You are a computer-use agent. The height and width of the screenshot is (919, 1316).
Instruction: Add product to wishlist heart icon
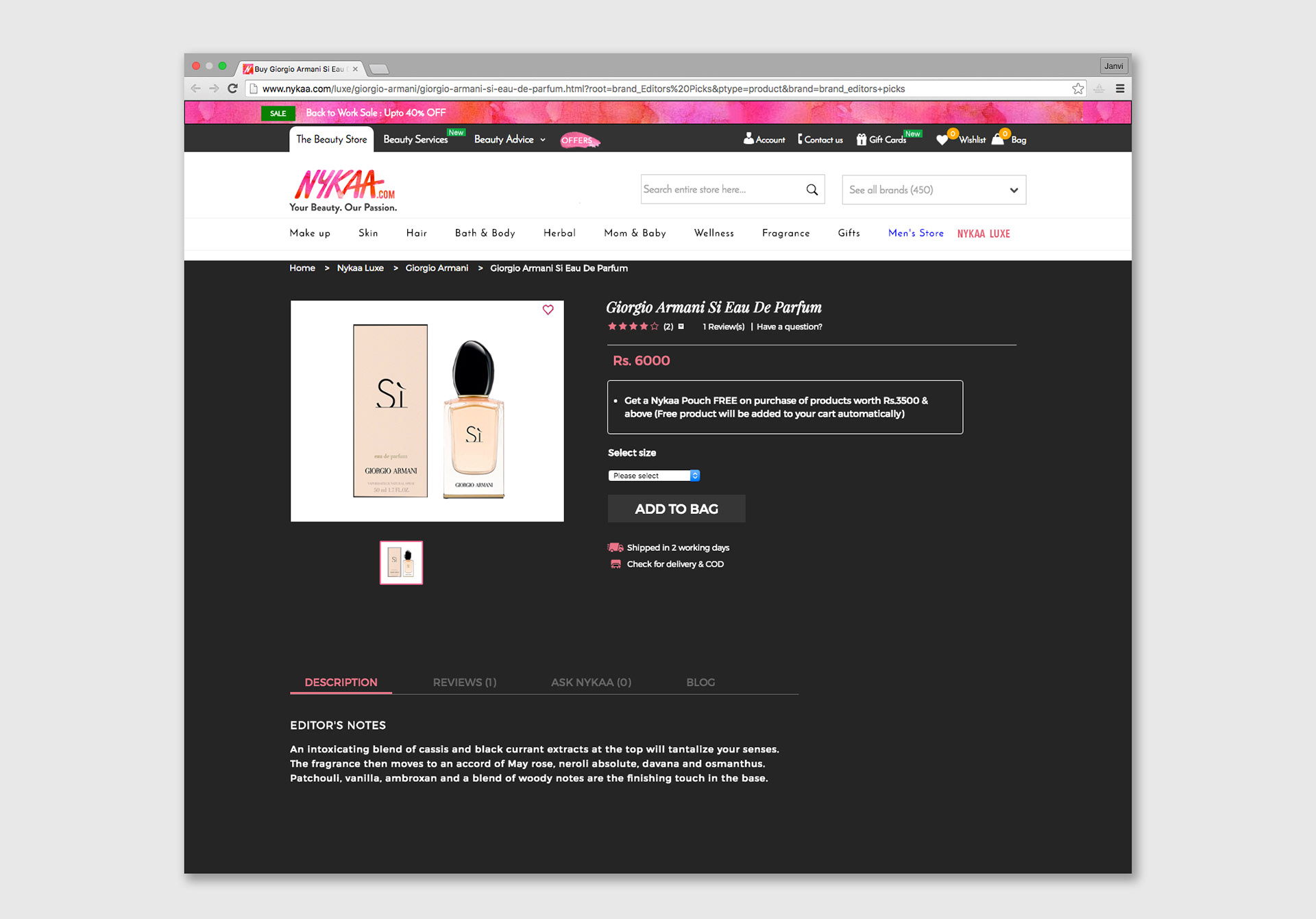pyautogui.click(x=548, y=310)
